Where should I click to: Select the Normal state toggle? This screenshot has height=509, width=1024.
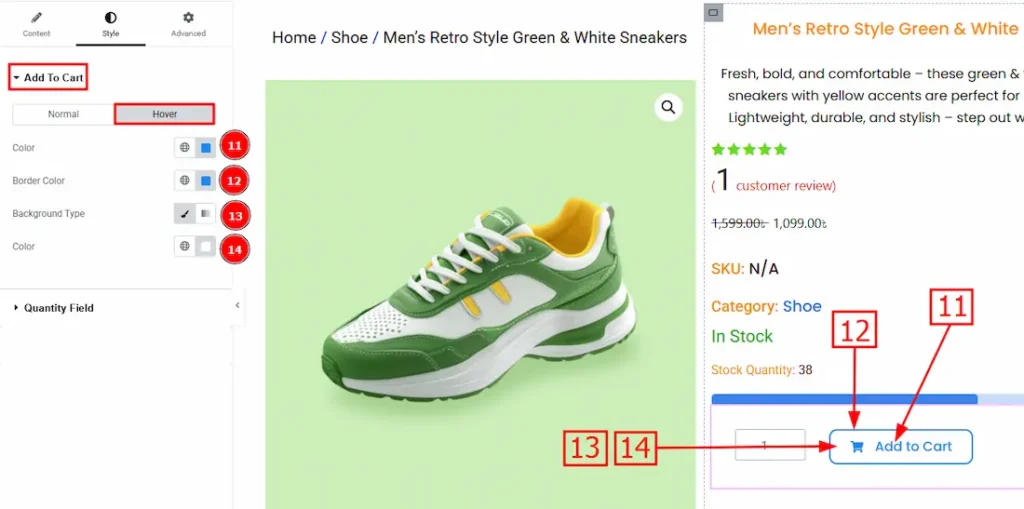tap(63, 114)
